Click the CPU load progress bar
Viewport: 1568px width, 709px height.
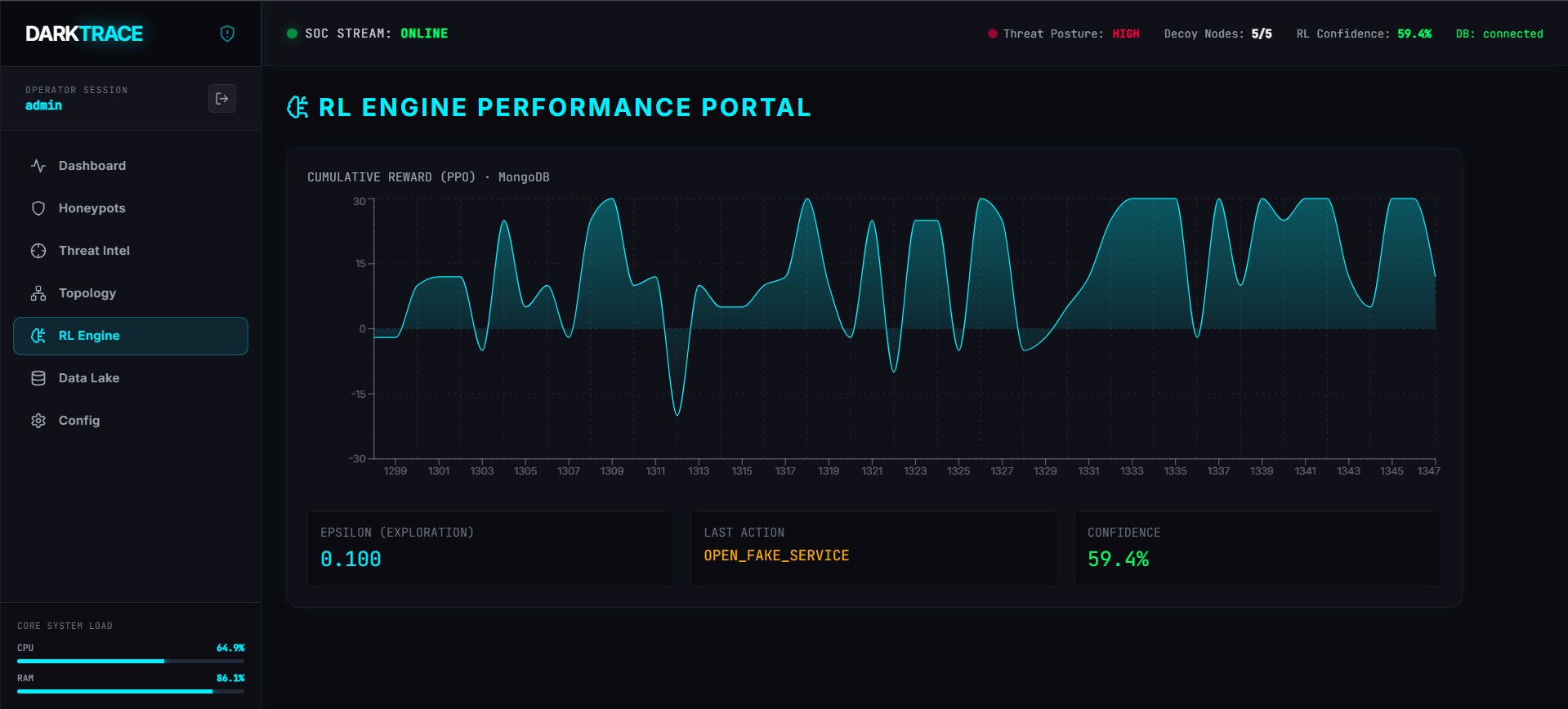pos(131,661)
